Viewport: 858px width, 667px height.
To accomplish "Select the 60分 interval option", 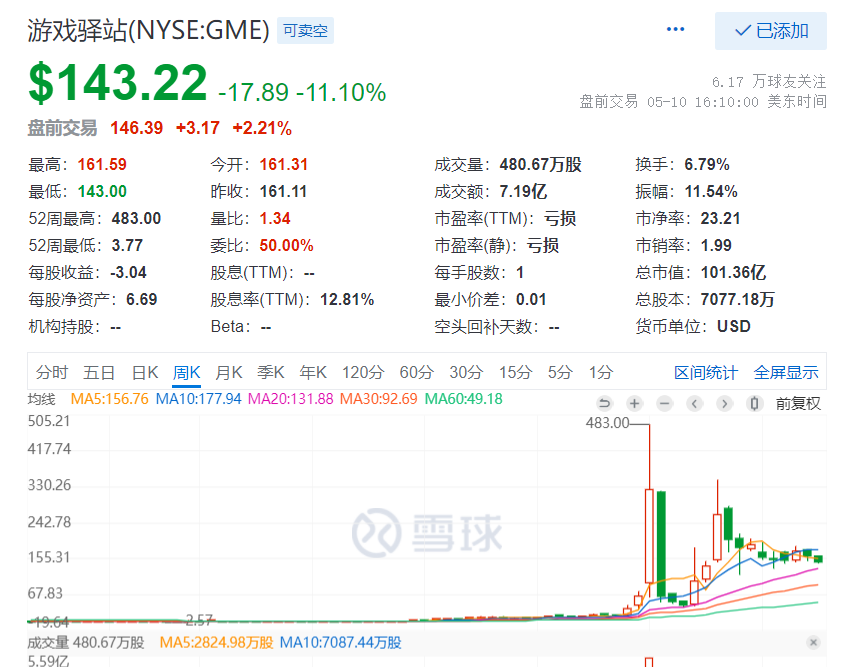I will tap(416, 371).
